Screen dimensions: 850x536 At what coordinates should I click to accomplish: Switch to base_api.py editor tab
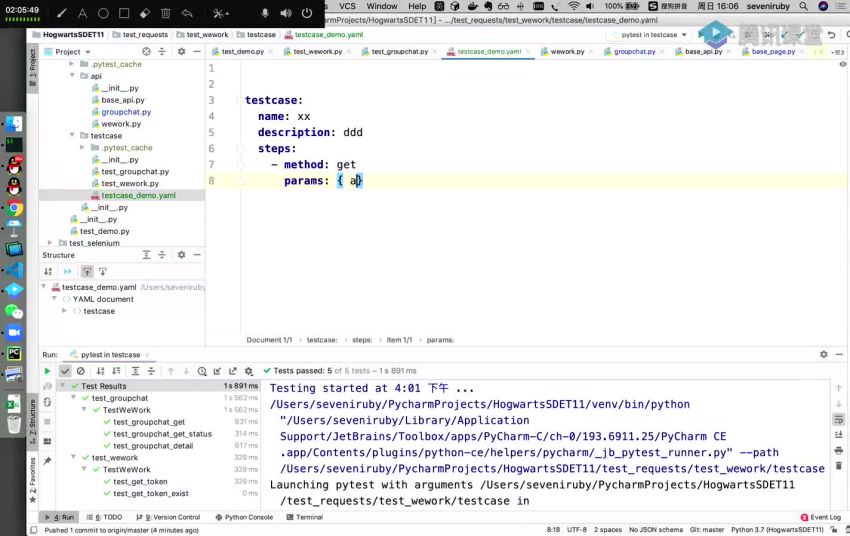point(703,51)
